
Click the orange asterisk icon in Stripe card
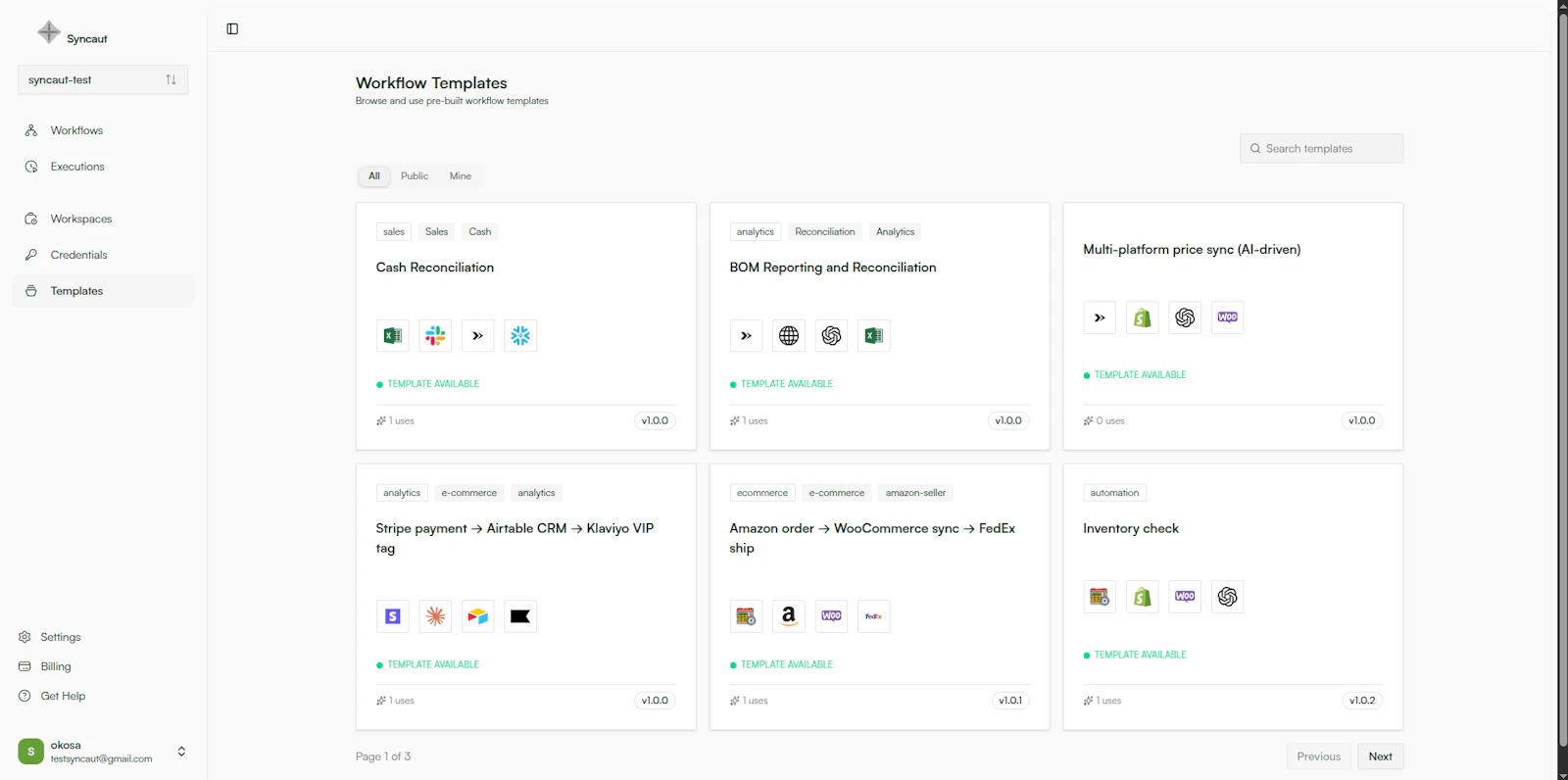(435, 616)
